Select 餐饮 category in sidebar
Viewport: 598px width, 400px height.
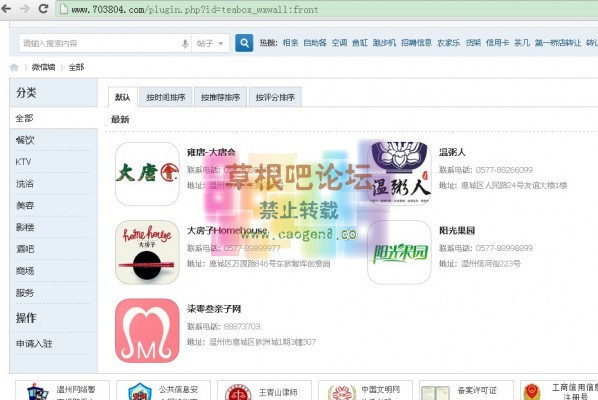coord(53,140)
